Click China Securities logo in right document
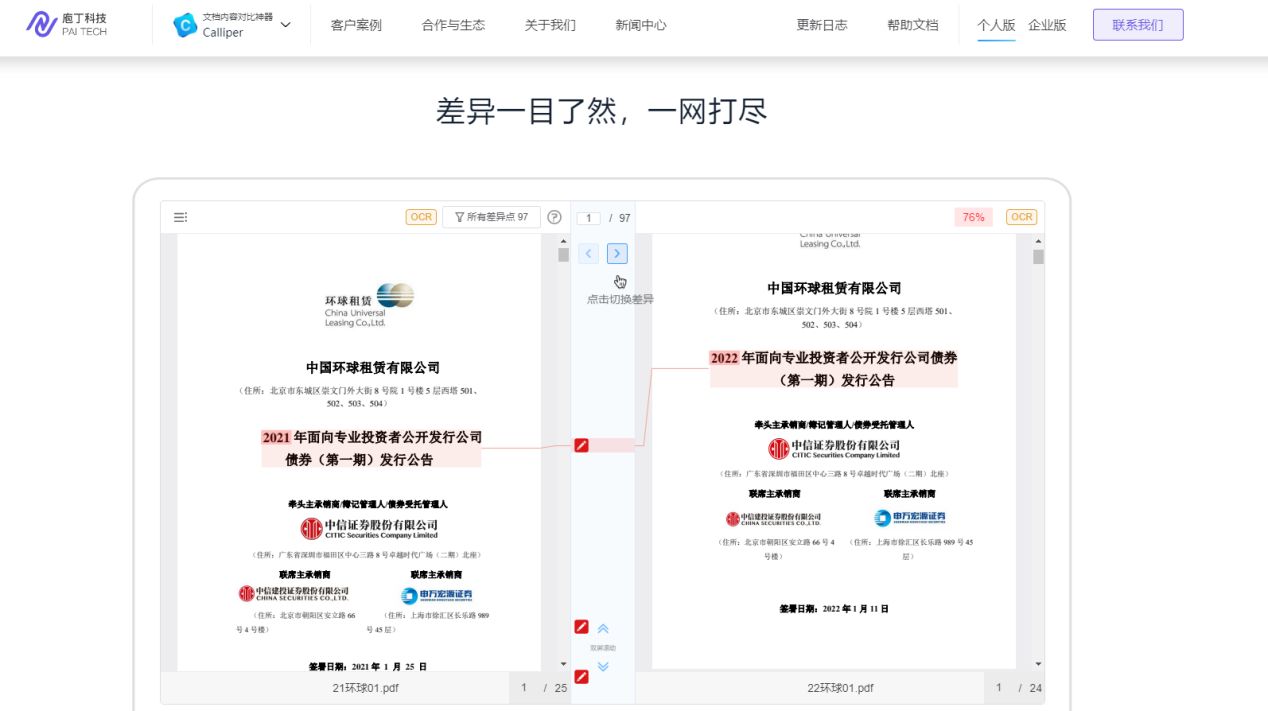This screenshot has height=711, width=1268. pos(773,518)
